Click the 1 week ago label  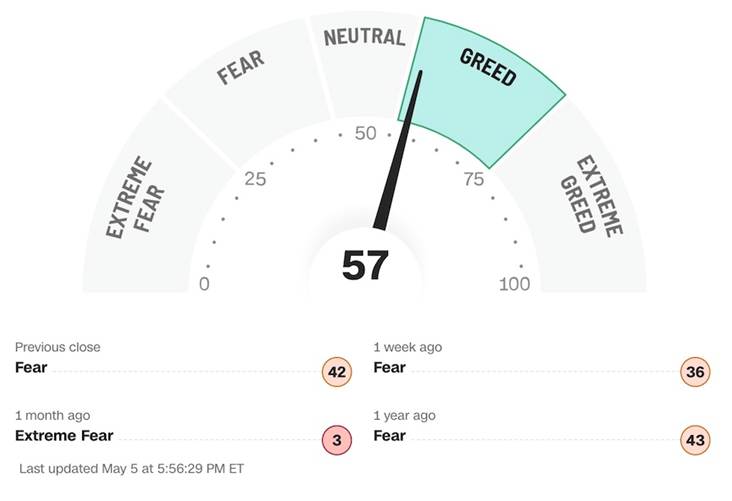(x=407, y=347)
